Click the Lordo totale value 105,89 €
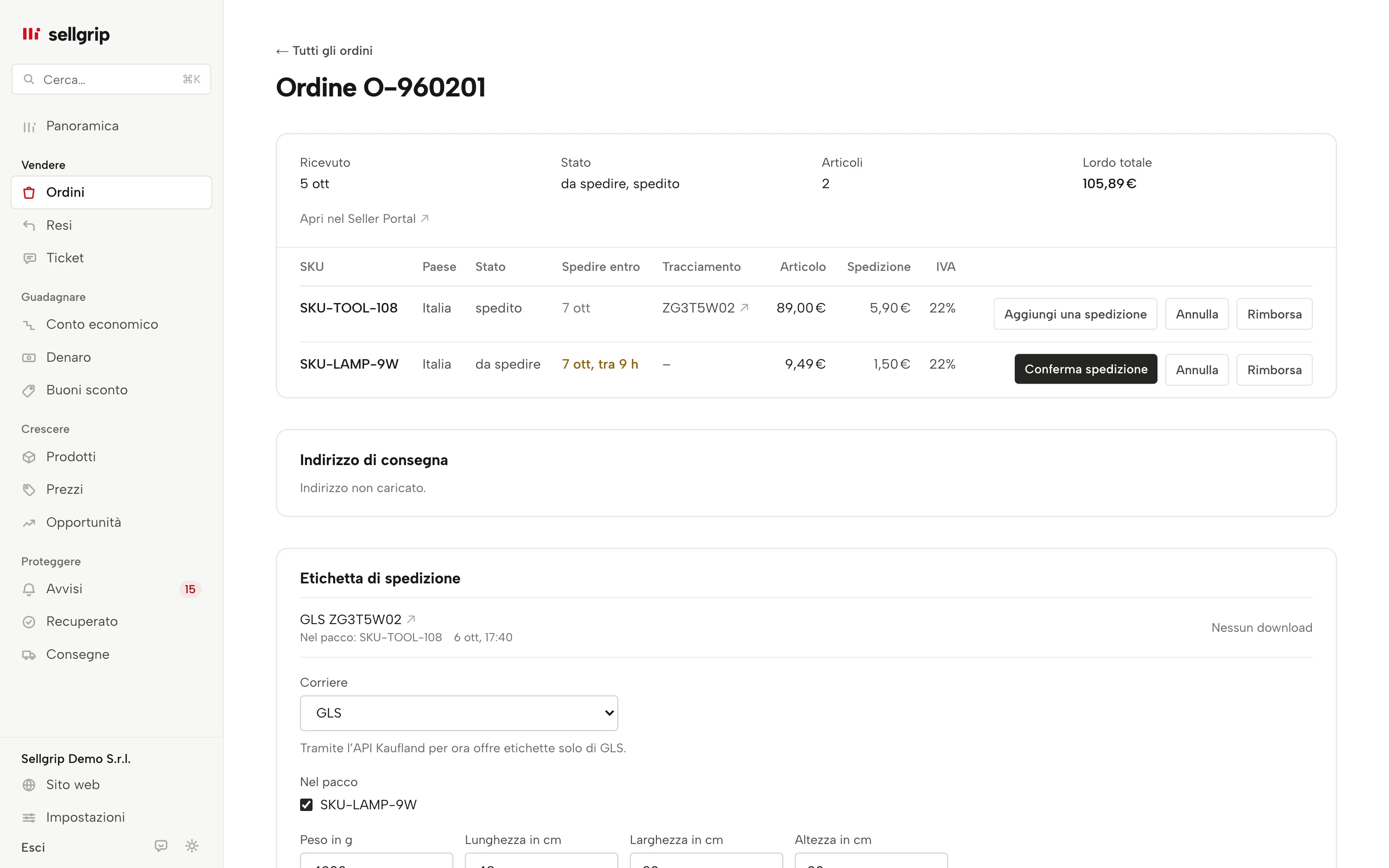The image size is (1389, 868). click(x=1109, y=184)
